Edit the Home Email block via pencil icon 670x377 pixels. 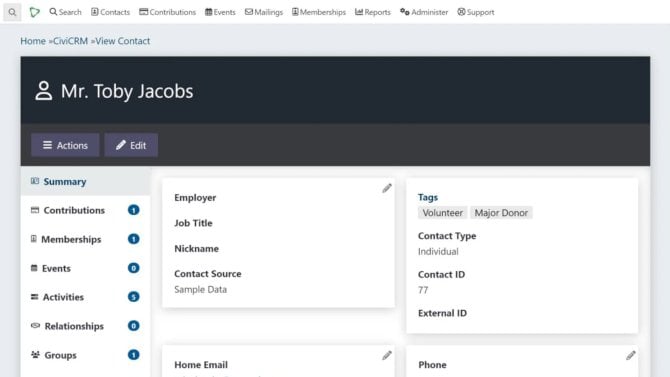coord(387,355)
